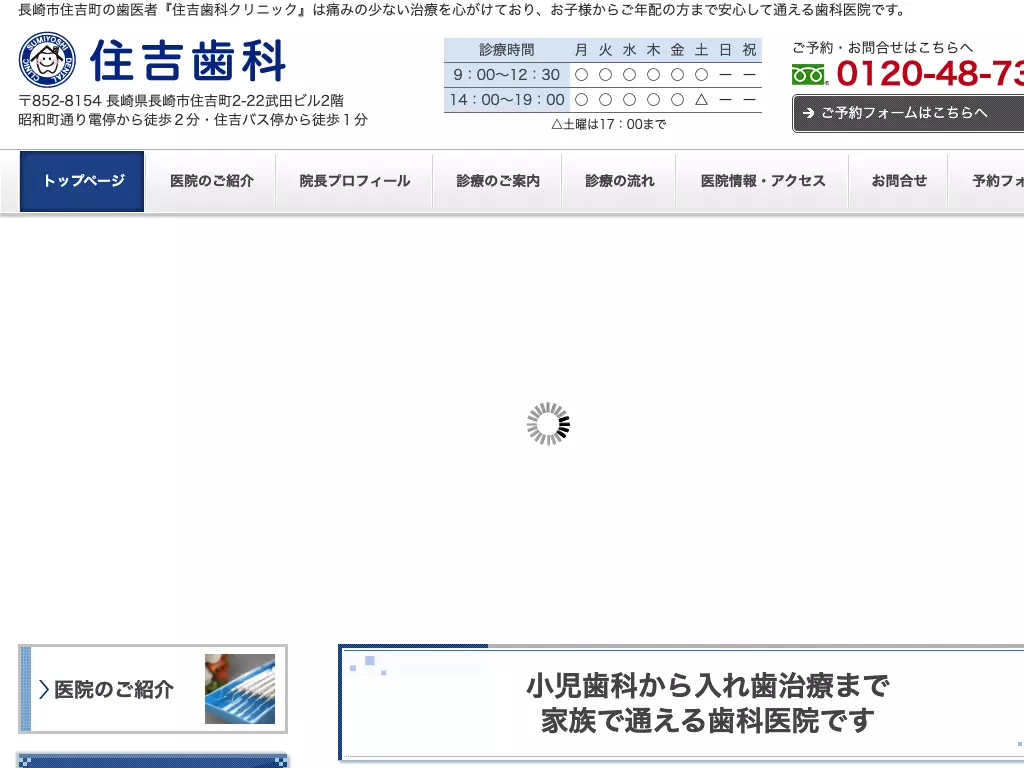Click the triangle mark for Saturday afternoon

pyautogui.click(x=701, y=100)
